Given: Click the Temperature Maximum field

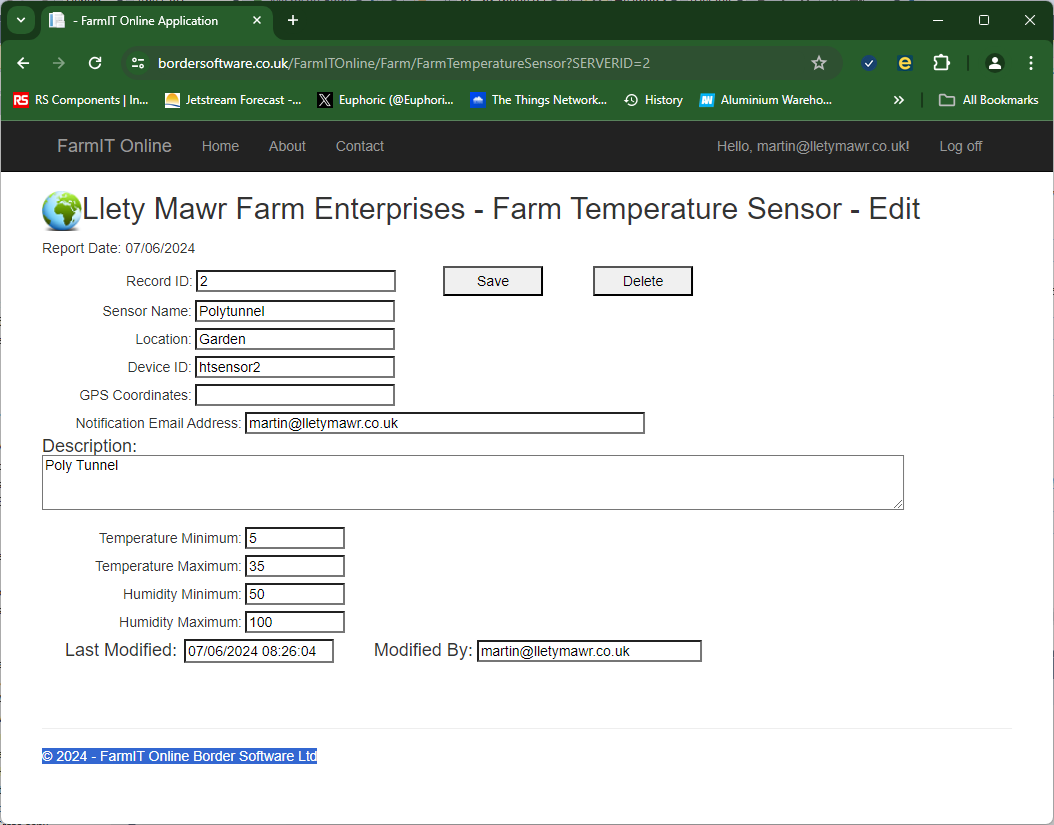Looking at the screenshot, I should 295,566.
